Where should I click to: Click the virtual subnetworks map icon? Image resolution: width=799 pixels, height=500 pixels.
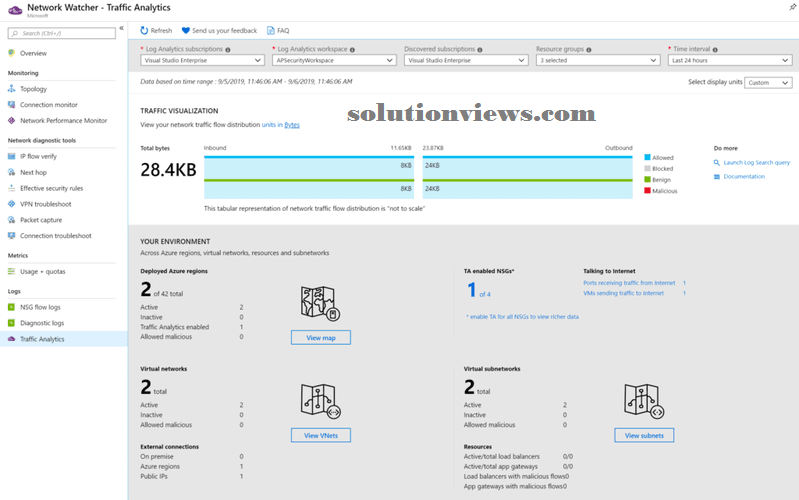(644, 401)
